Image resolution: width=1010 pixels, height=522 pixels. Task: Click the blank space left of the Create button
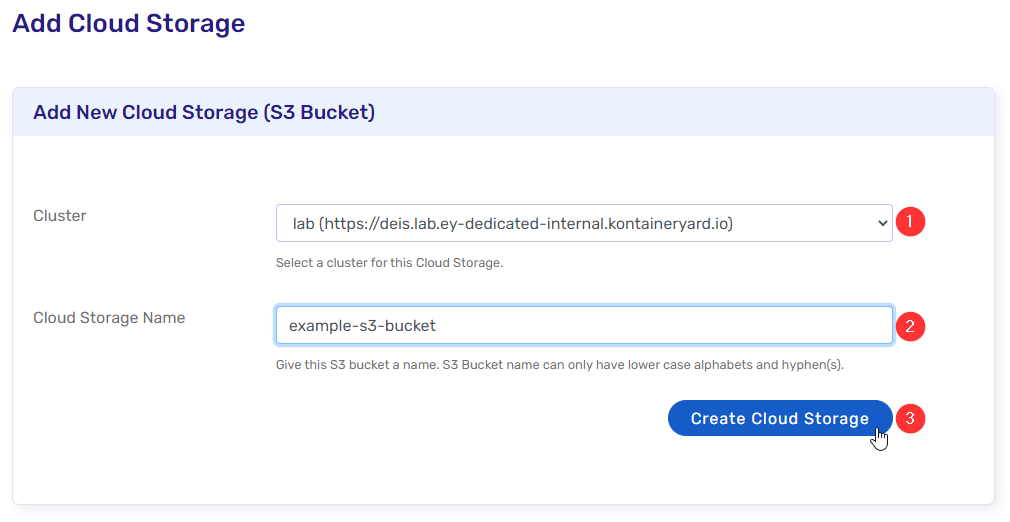(x=450, y=419)
